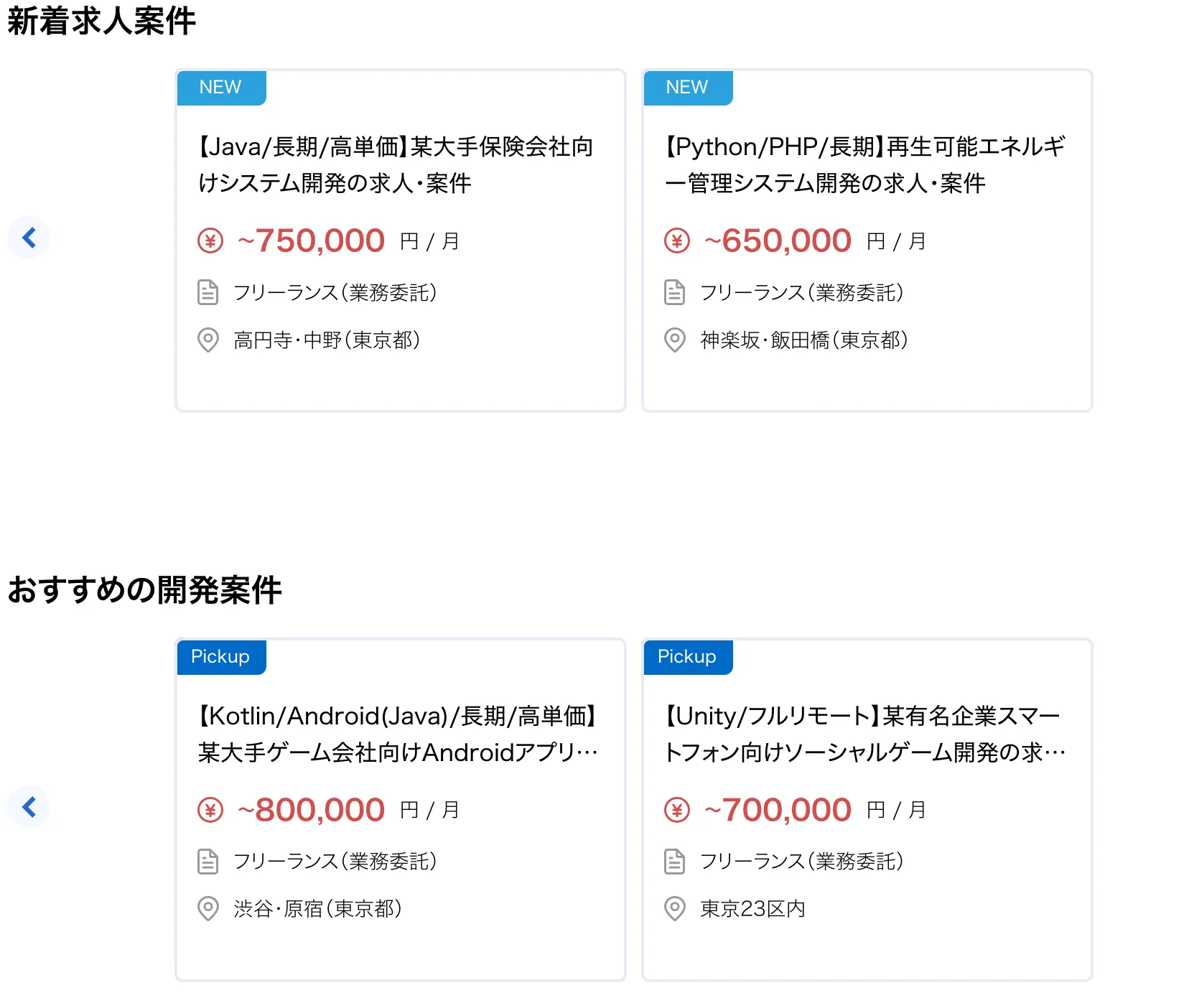Click NEW badge on the Python/PHP card
1189x1008 pixels.
coord(688,88)
